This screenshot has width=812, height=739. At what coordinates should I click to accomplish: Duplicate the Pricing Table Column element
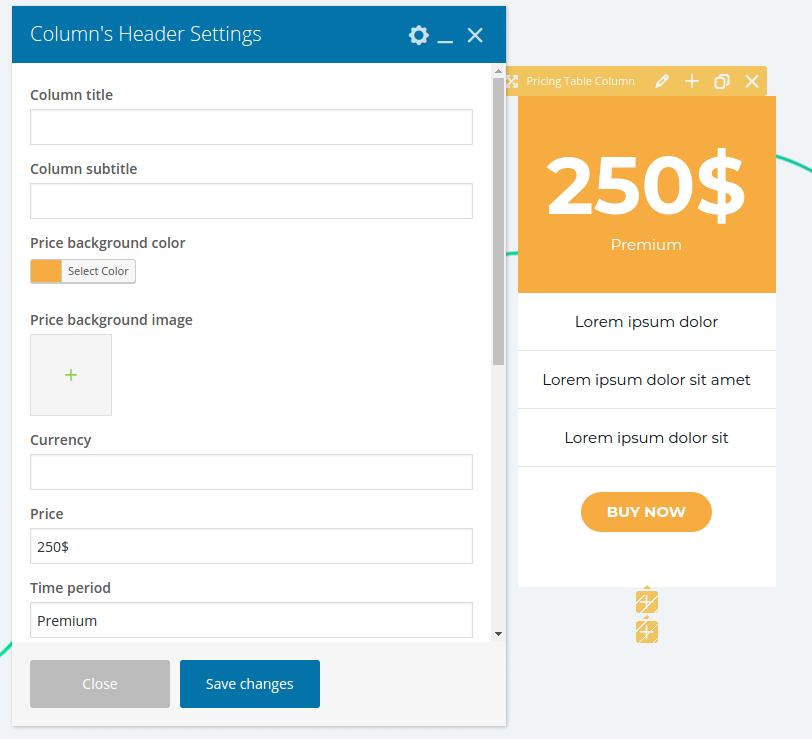click(722, 81)
